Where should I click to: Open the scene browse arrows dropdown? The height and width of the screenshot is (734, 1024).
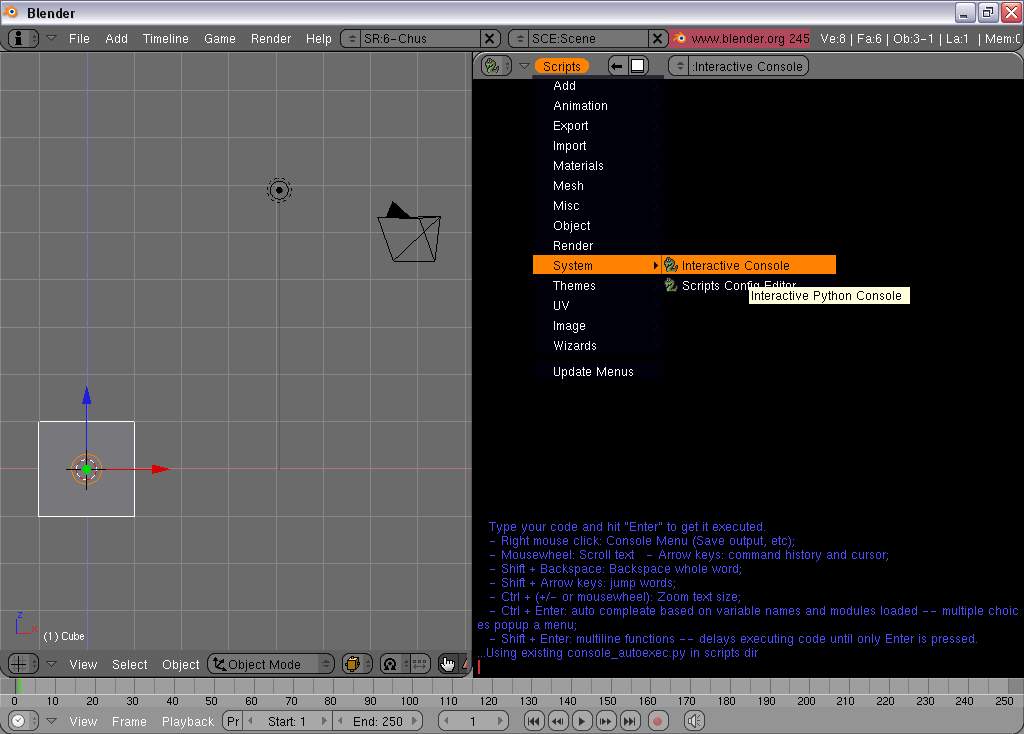[x=519, y=39]
